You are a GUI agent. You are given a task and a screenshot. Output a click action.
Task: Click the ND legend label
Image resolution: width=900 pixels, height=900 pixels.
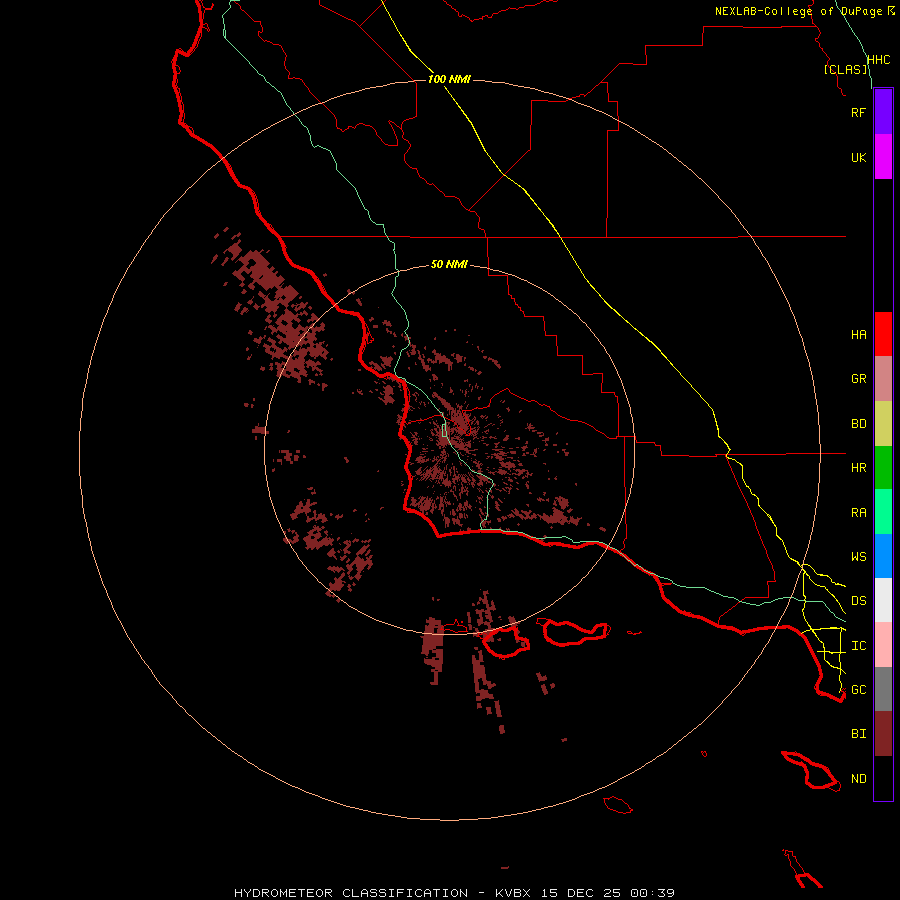tap(858, 779)
